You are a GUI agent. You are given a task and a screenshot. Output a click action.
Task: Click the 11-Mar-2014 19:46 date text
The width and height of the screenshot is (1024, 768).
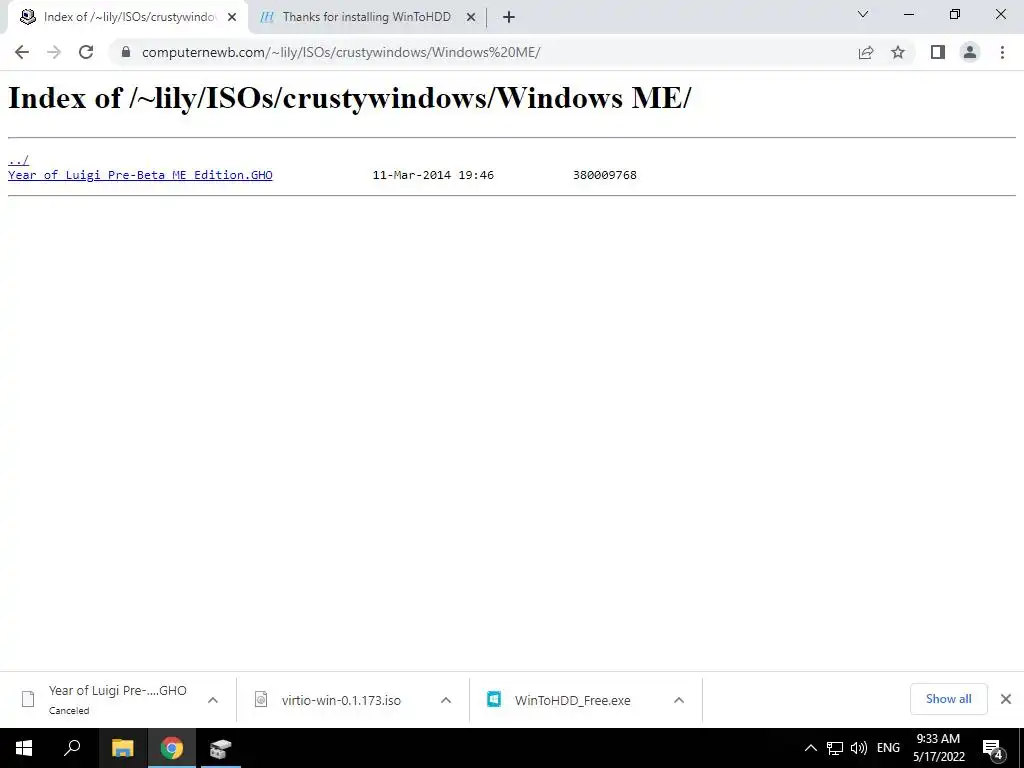coord(433,175)
